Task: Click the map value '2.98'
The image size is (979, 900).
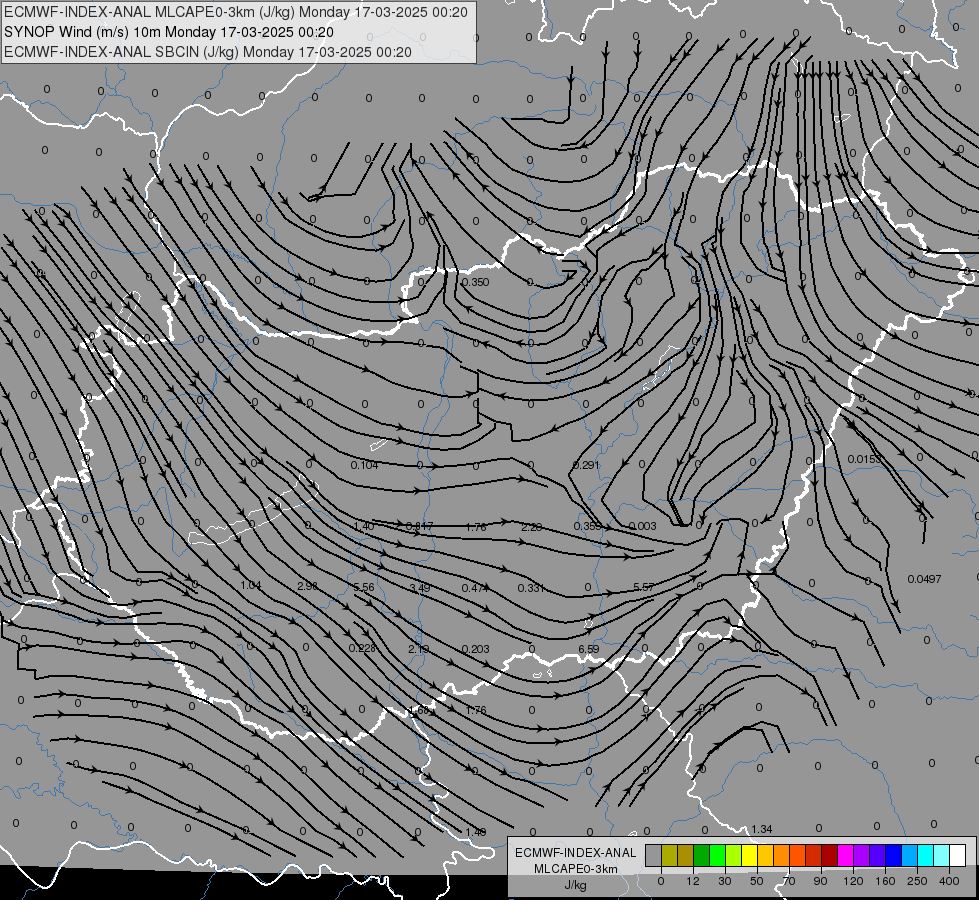Action: pos(308,586)
